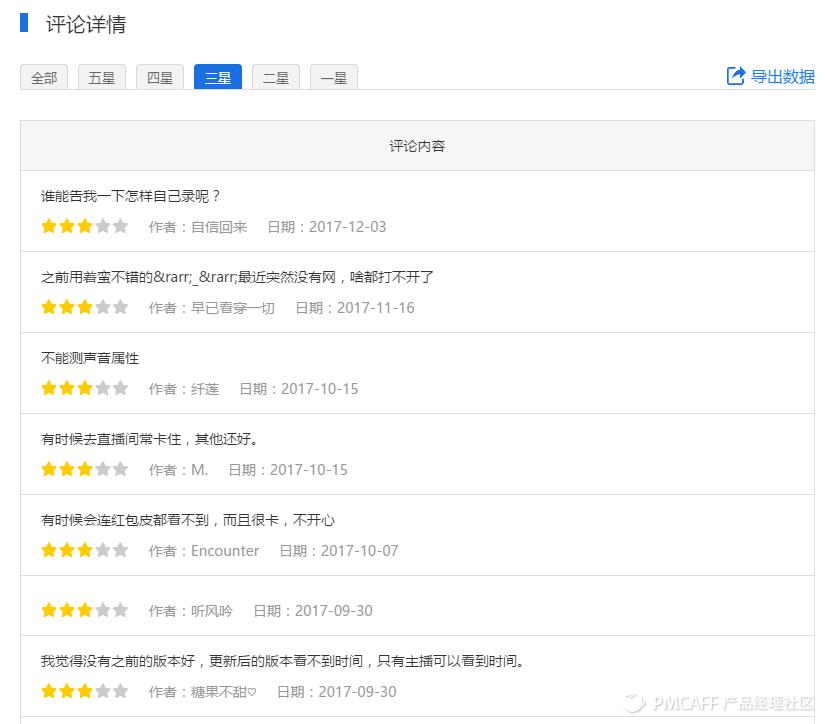825x724 pixels.
Task: Click the second star on 糖果不甜♡'s rating
Action: pyautogui.click(x=67, y=691)
